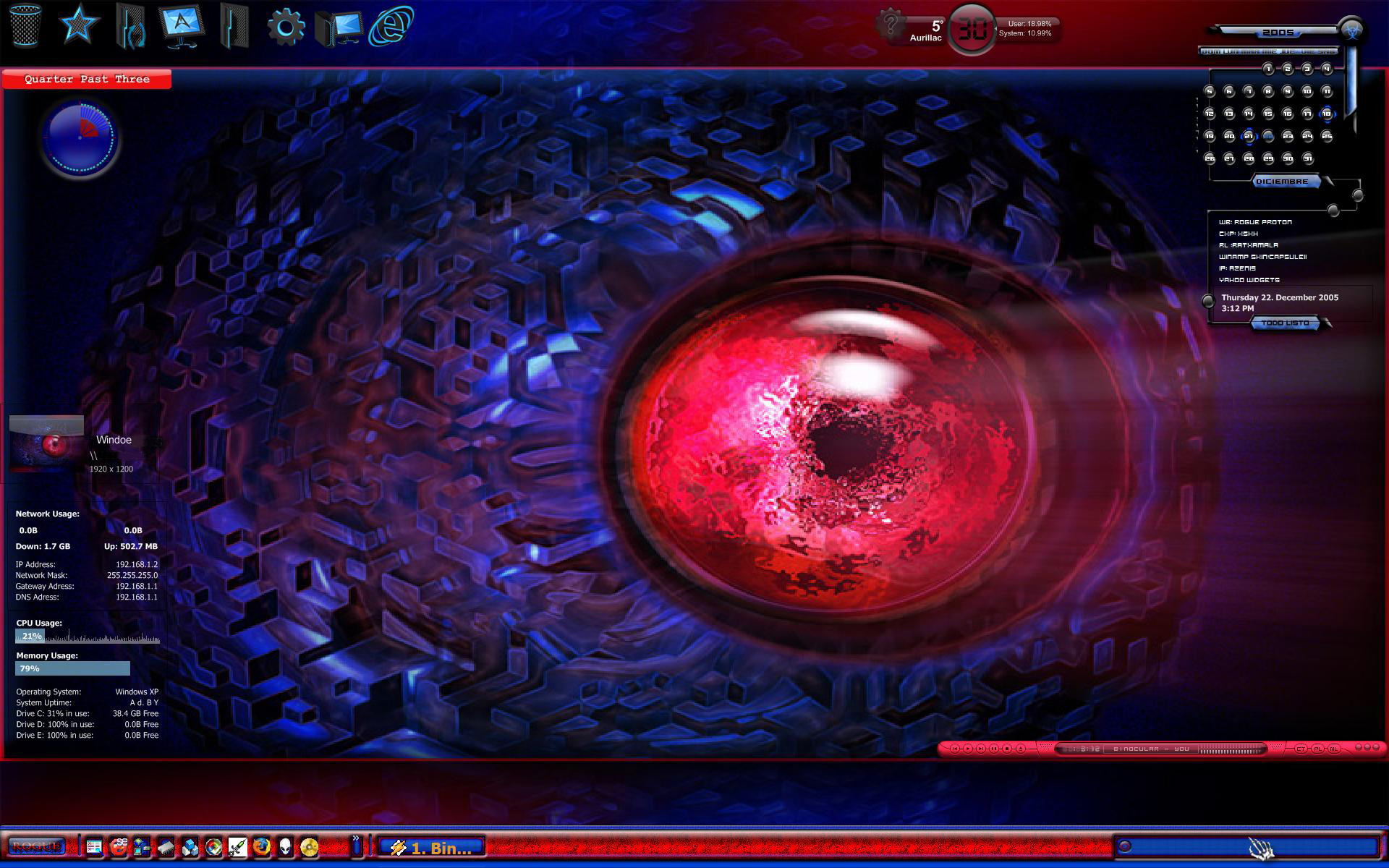Toggle the Winamp PL playlist button
Image resolution: width=1389 pixels, height=868 pixels.
(x=1318, y=749)
